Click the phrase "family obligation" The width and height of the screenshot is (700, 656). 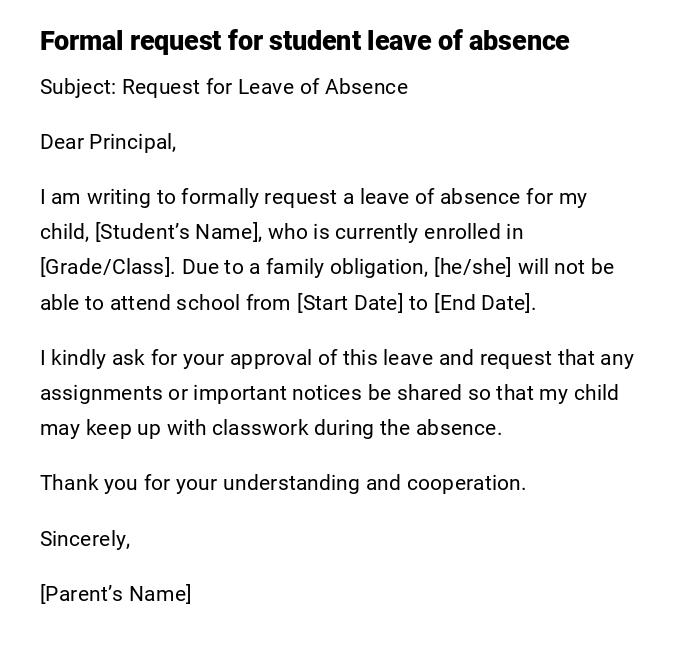pos(344,267)
